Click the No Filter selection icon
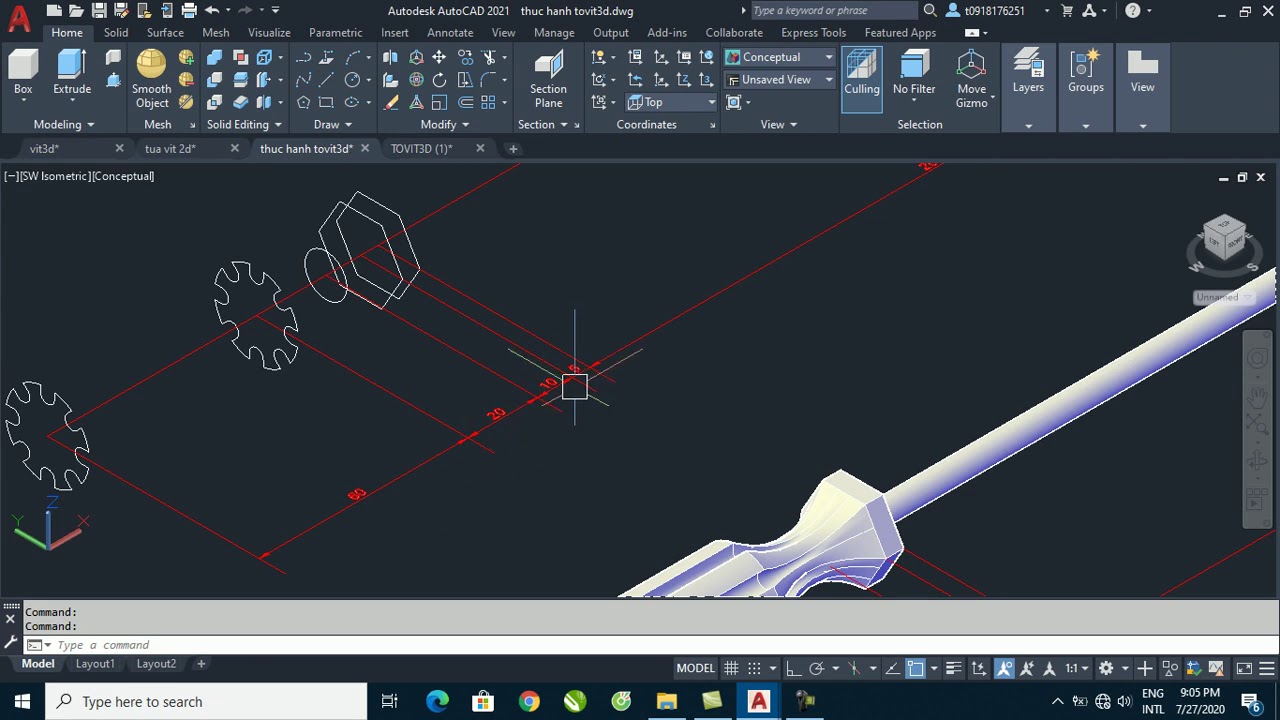This screenshot has height=720, width=1280. pos(914,74)
